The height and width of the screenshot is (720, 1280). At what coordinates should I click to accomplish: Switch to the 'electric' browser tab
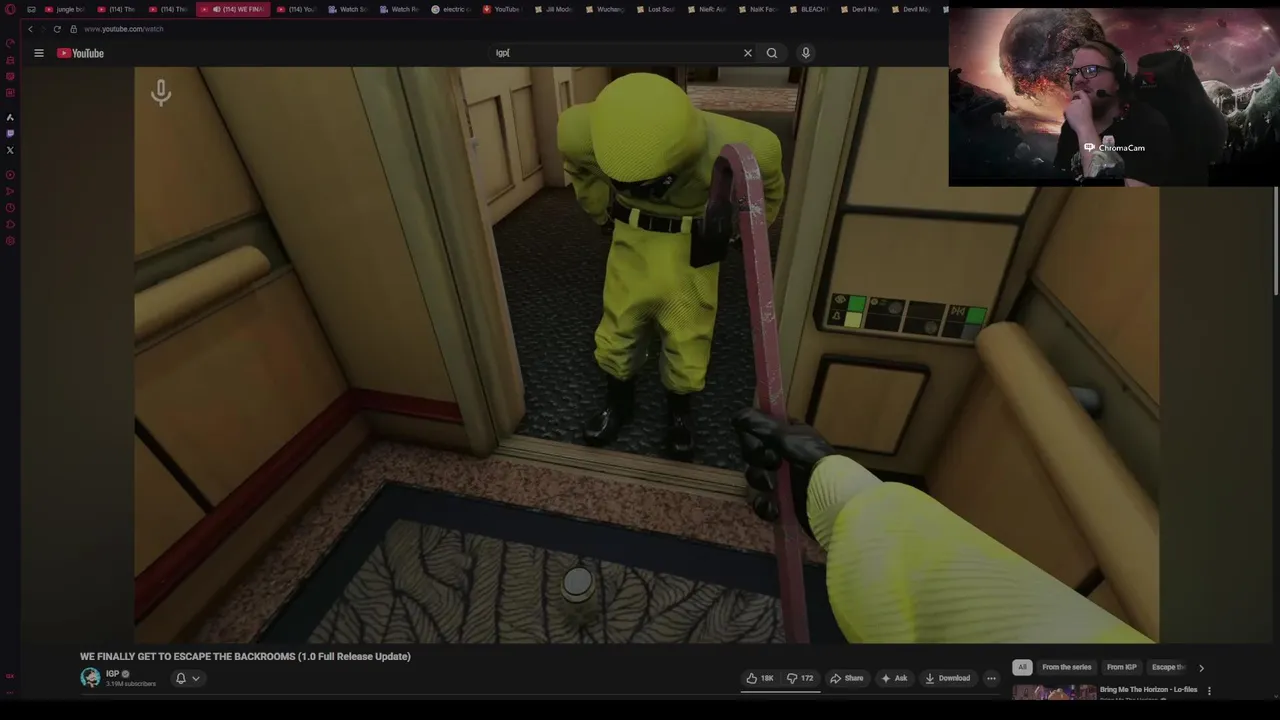coord(451,9)
